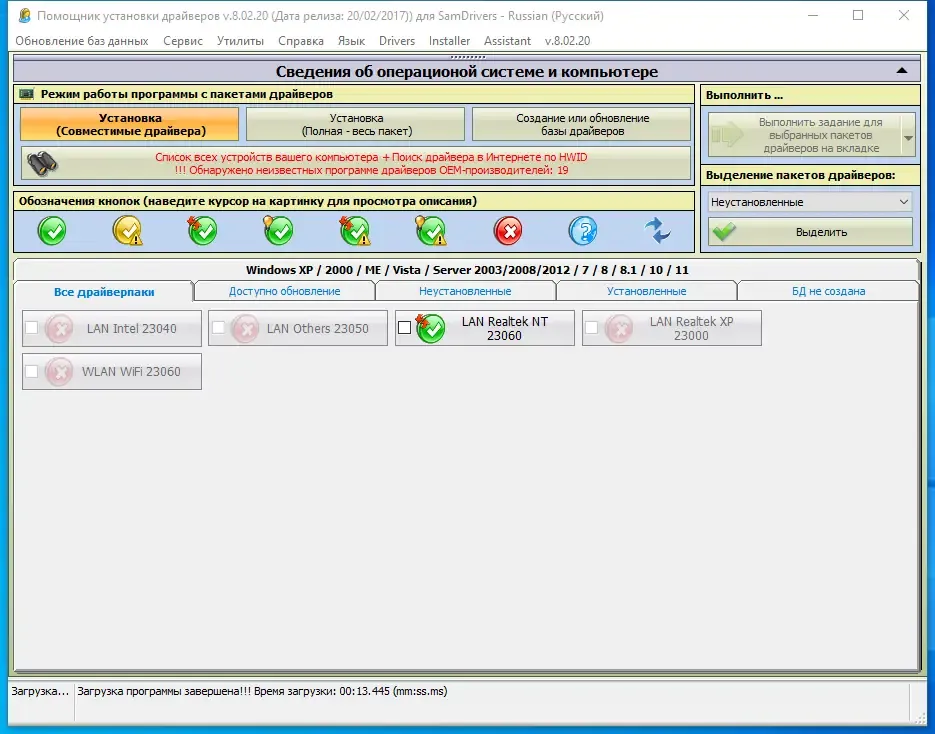
Task: Open dropdown arrow next to Выполнить задание
Action: pyautogui.click(x=908, y=137)
